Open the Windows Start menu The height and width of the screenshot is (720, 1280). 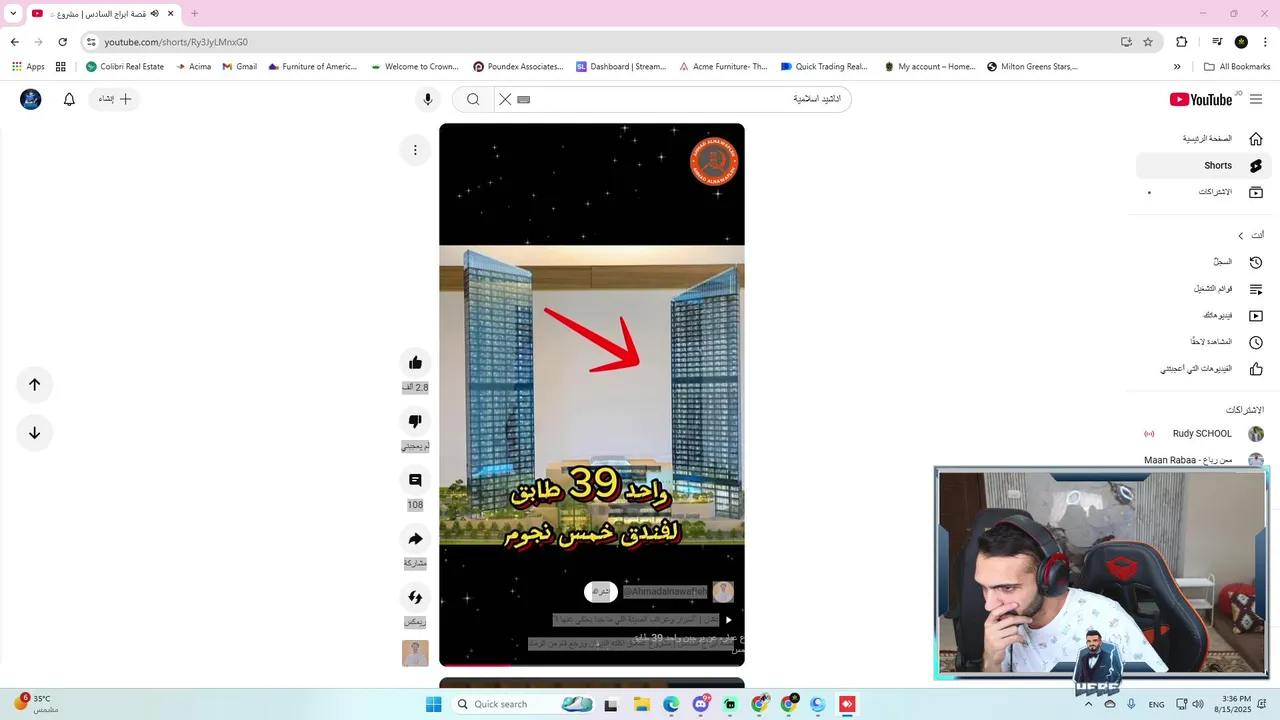tap(433, 704)
